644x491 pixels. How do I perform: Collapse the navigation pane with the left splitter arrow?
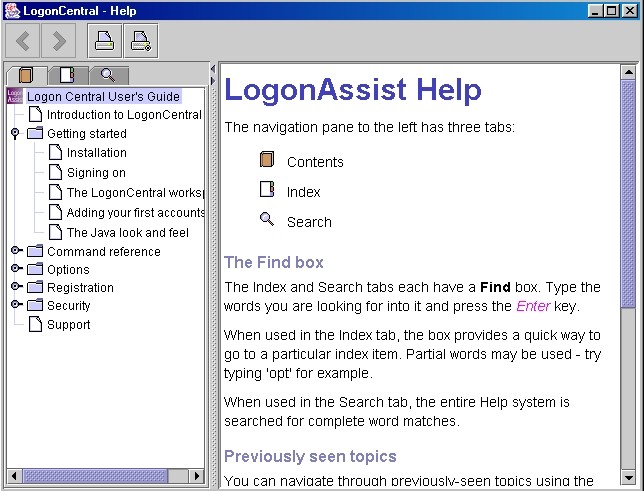pos(213,69)
